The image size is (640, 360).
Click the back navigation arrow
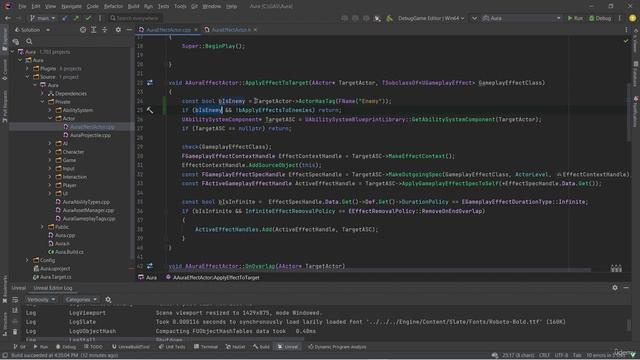[x=7, y=18]
